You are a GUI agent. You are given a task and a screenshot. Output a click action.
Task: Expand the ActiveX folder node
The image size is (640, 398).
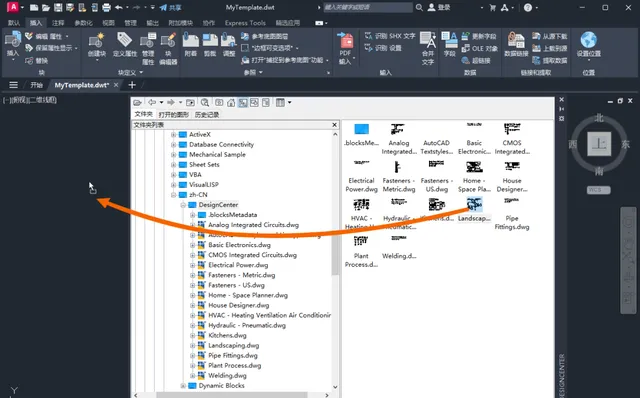pyautogui.click(x=173, y=134)
